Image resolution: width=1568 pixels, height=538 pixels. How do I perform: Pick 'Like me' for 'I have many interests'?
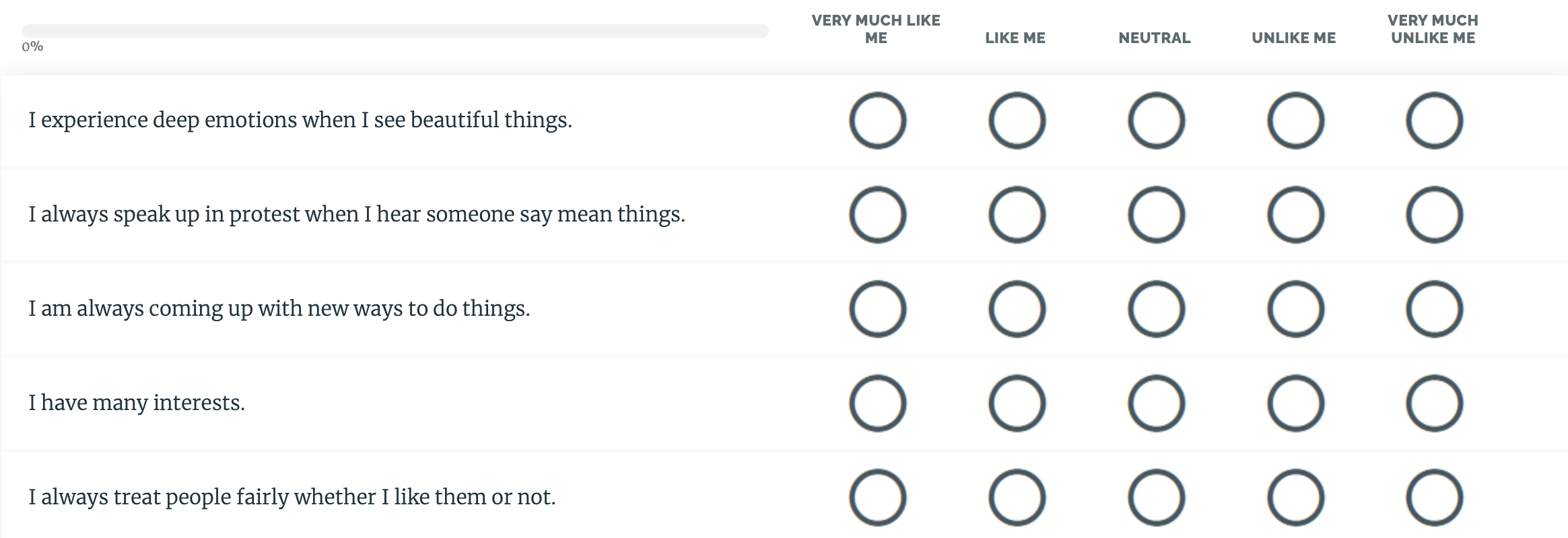1017,403
